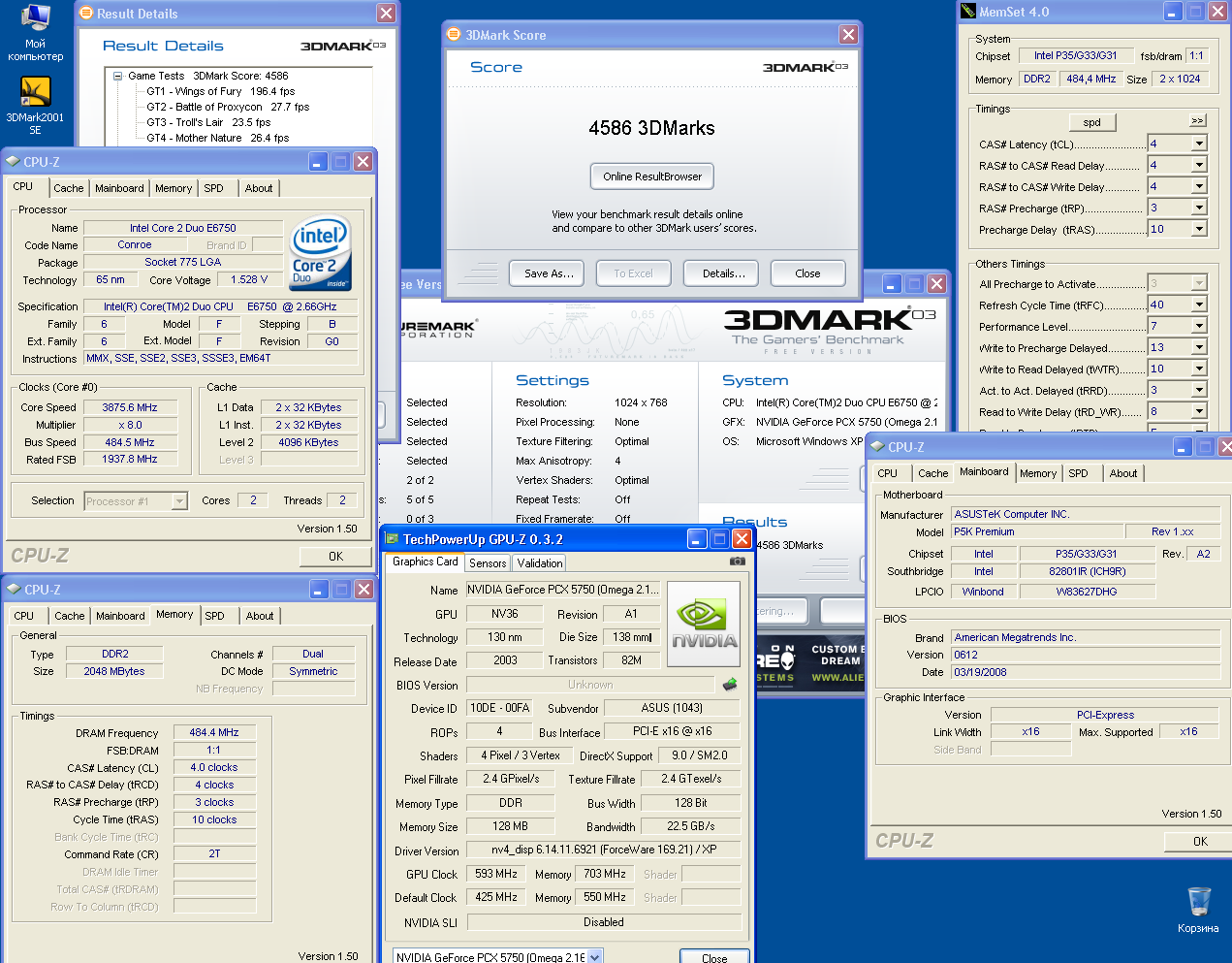Select 'GT4 - Mother Nature' result row
The width and height of the screenshot is (1232, 963).
218,138
